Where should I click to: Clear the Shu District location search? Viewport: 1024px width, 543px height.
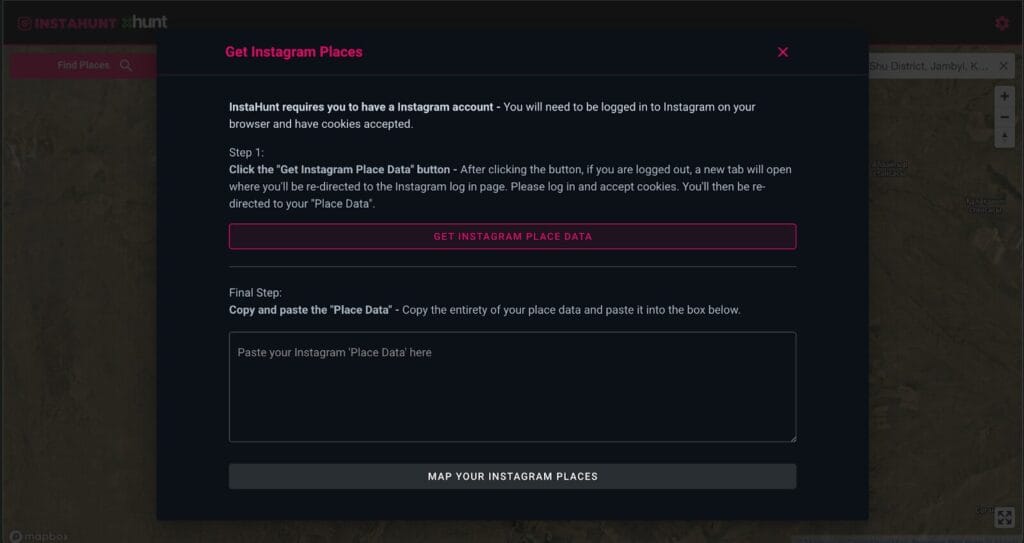[1004, 66]
